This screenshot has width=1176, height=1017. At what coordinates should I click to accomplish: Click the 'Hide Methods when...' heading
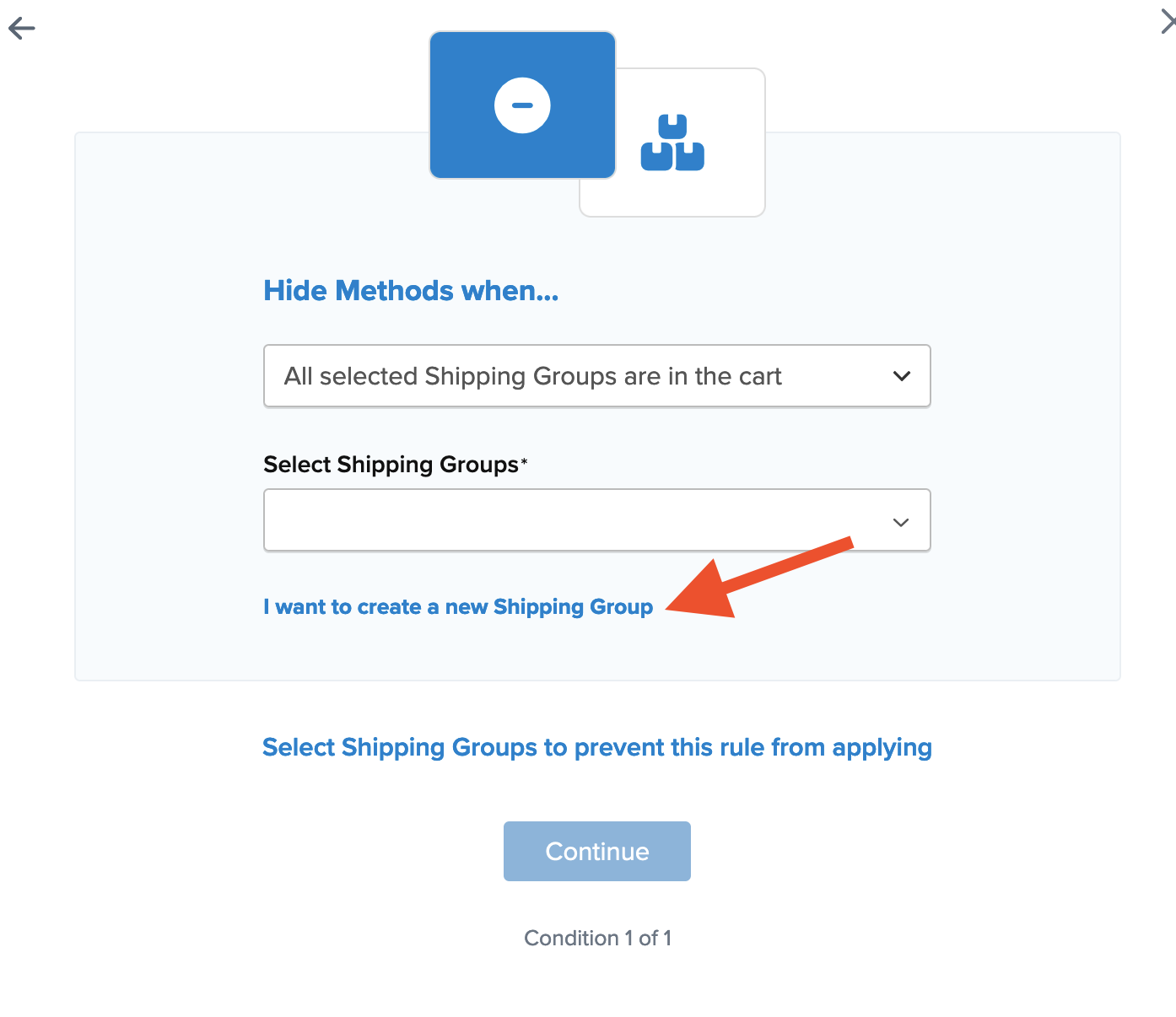(x=411, y=291)
